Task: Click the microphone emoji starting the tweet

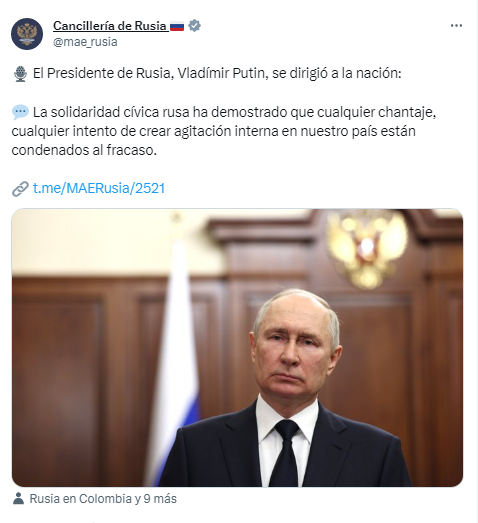Action: pos(20,74)
